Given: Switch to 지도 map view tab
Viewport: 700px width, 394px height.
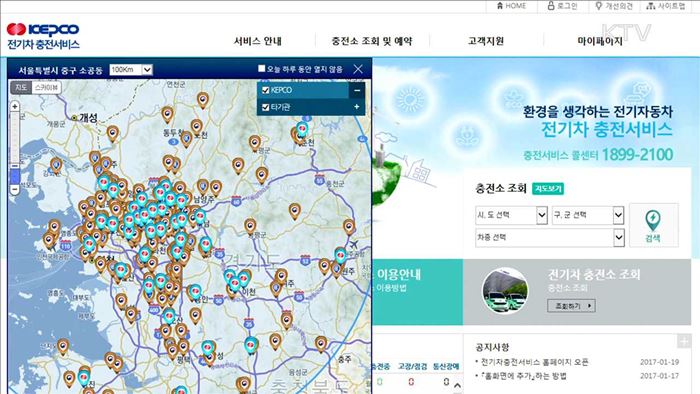Looking at the screenshot, I should tap(21, 87).
